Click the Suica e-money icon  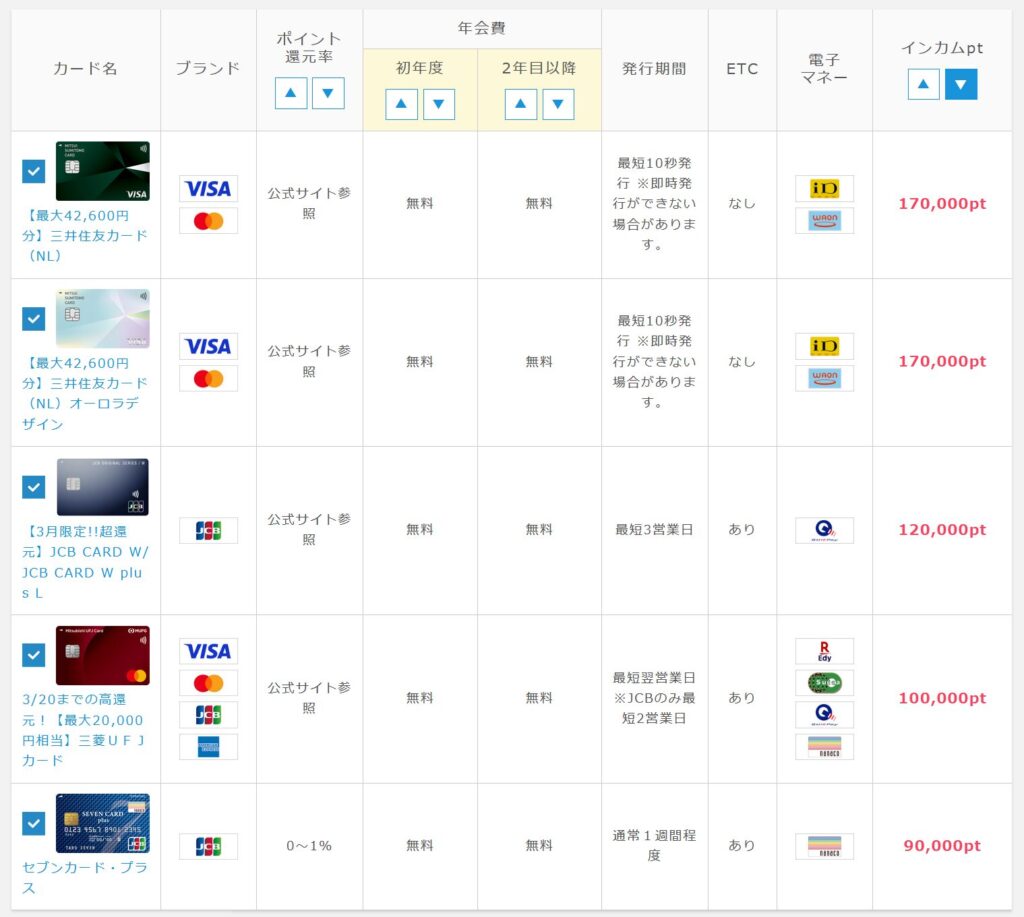(x=824, y=683)
